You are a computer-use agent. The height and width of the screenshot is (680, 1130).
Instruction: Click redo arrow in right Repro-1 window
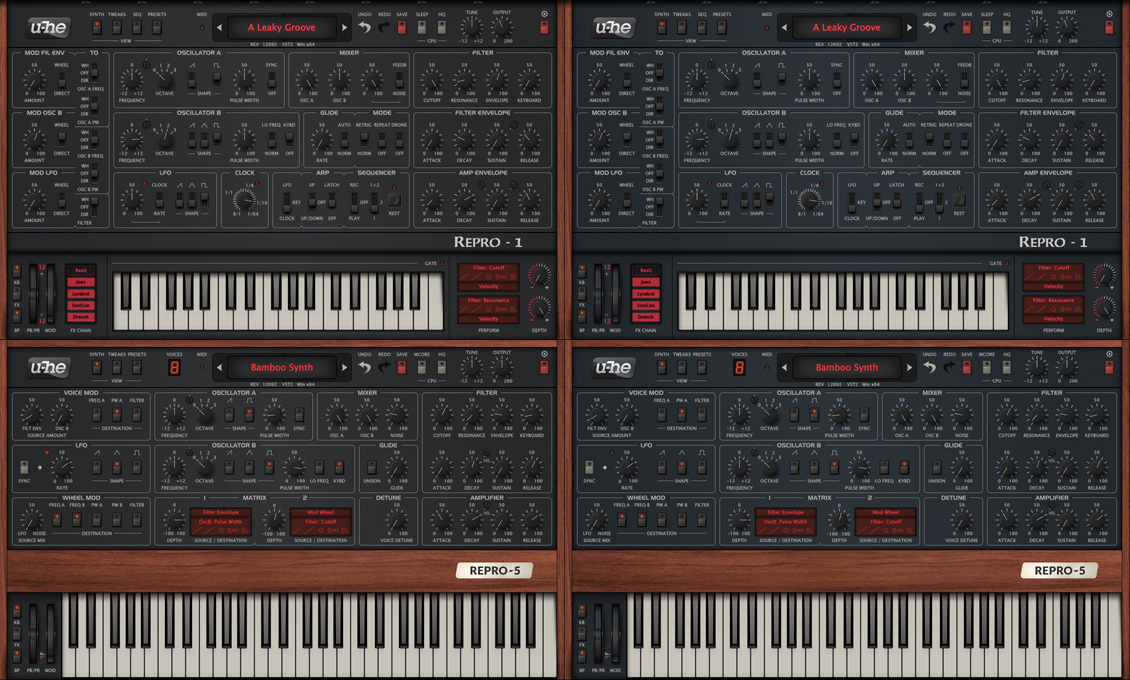pos(949,27)
